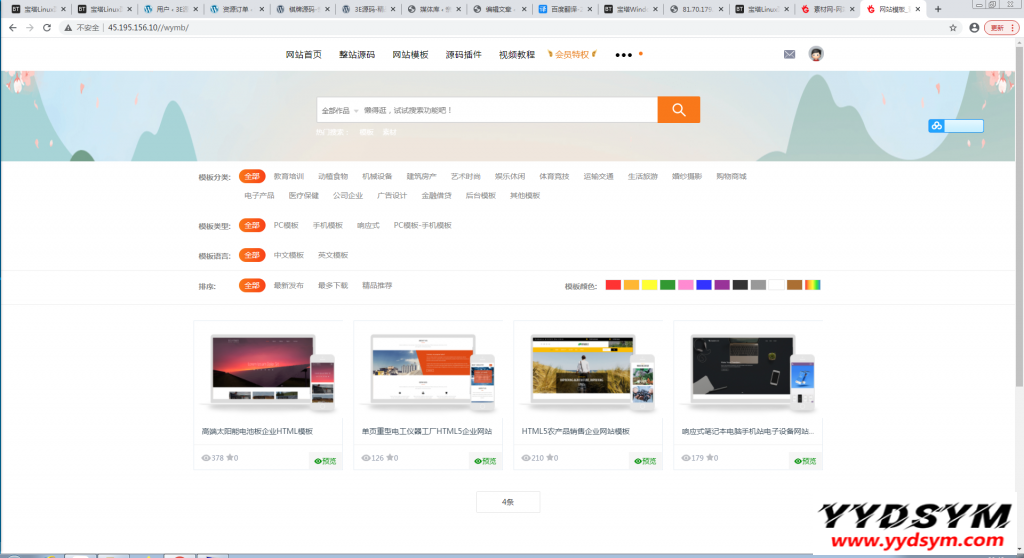Open the envelope messages icon
The width and height of the screenshot is (1024, 558).
coord(789,54)
